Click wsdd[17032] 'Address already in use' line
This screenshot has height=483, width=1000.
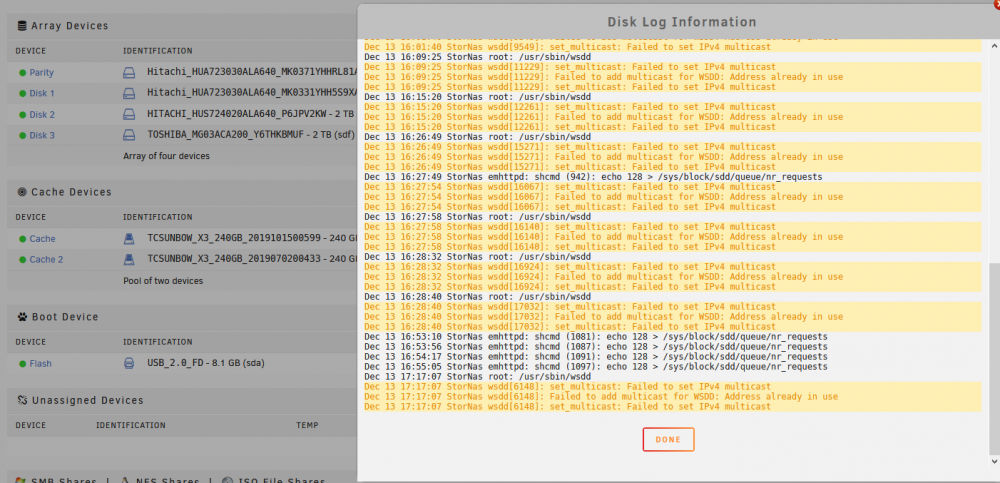coord(603,317)
